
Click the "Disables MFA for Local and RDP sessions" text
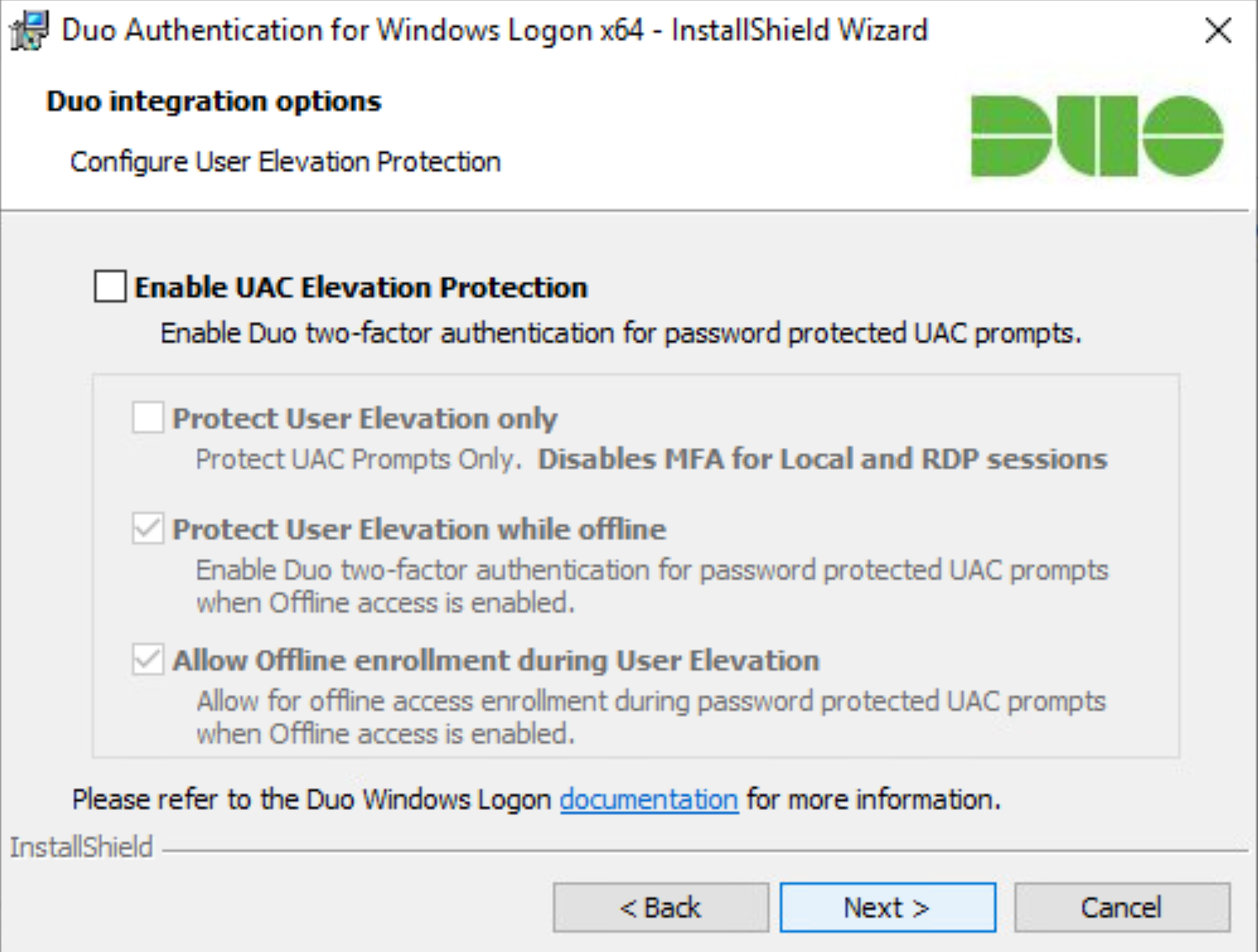point(822,460)
